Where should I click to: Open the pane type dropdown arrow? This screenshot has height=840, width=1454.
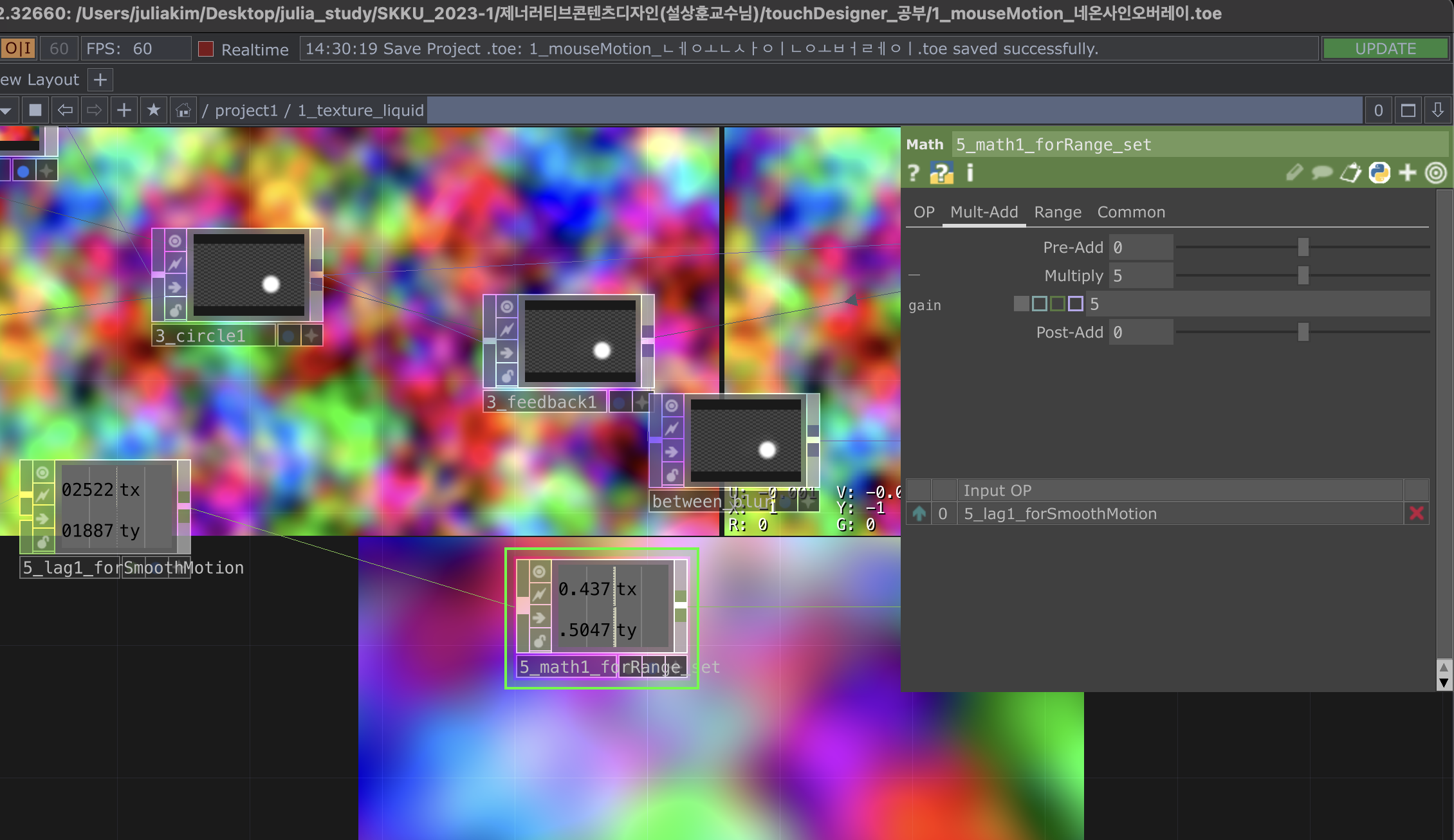coord(6,111)
